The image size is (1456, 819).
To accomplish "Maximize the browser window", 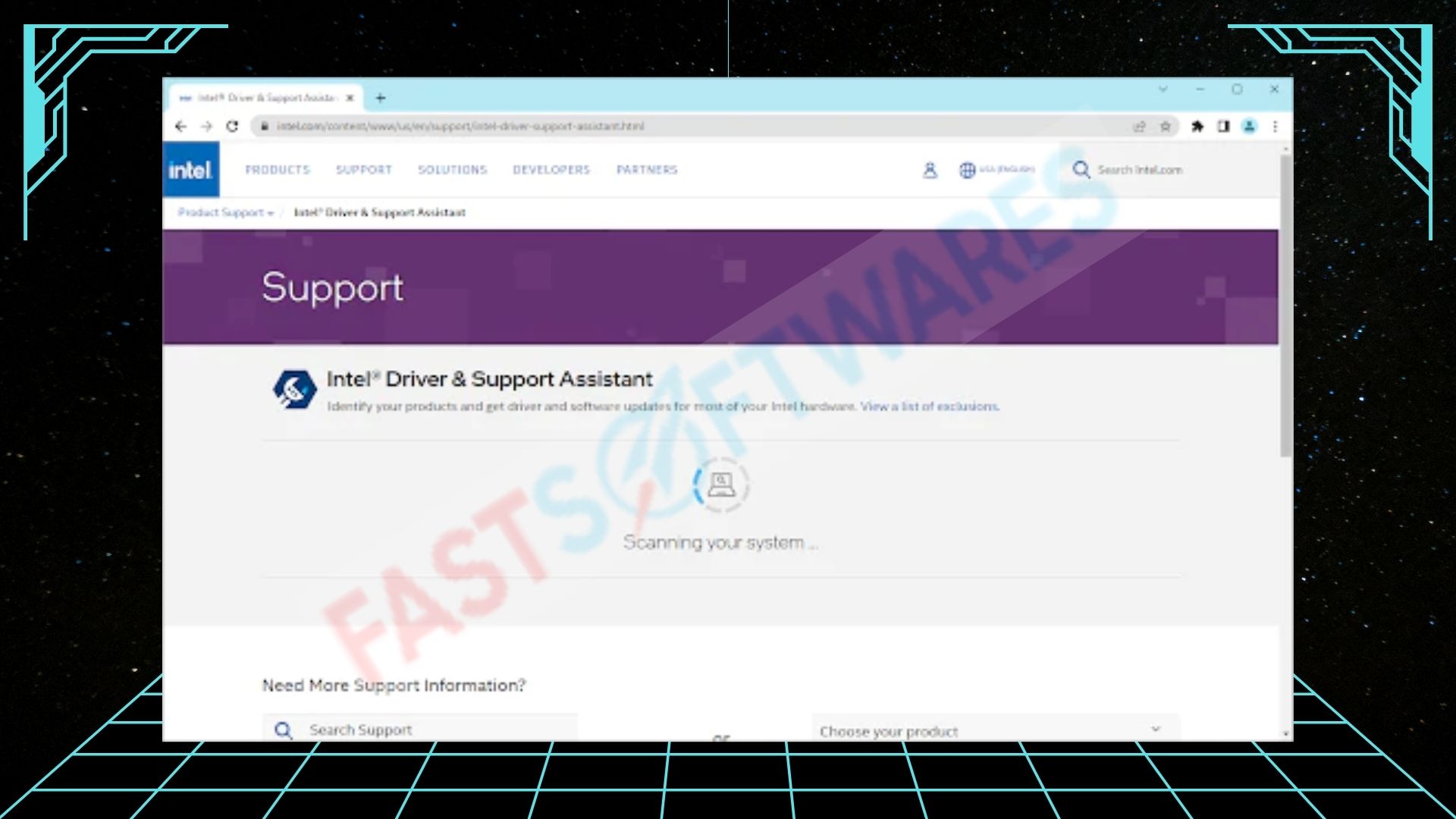I will 1237,89.
